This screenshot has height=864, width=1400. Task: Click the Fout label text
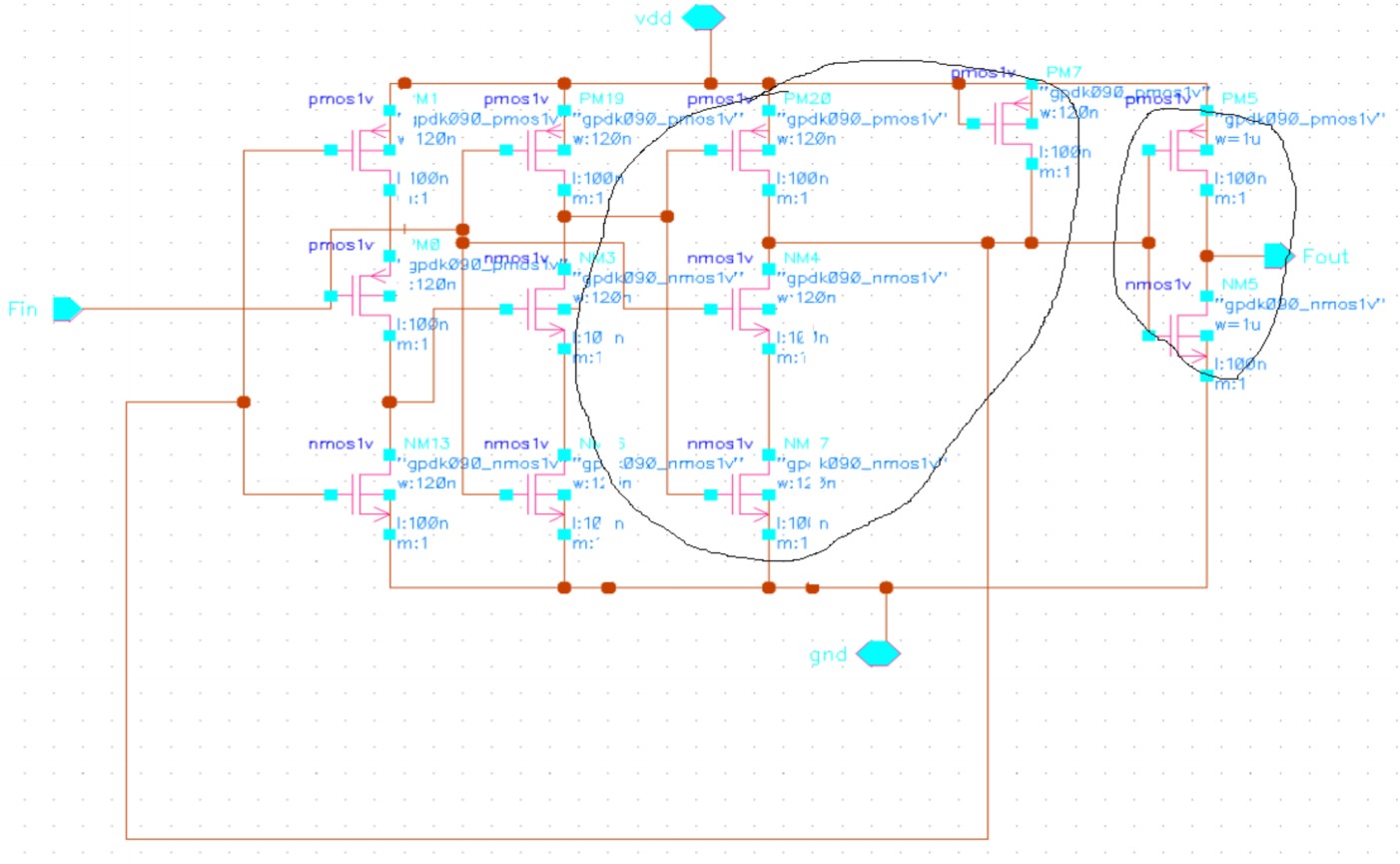[1325, 257]
